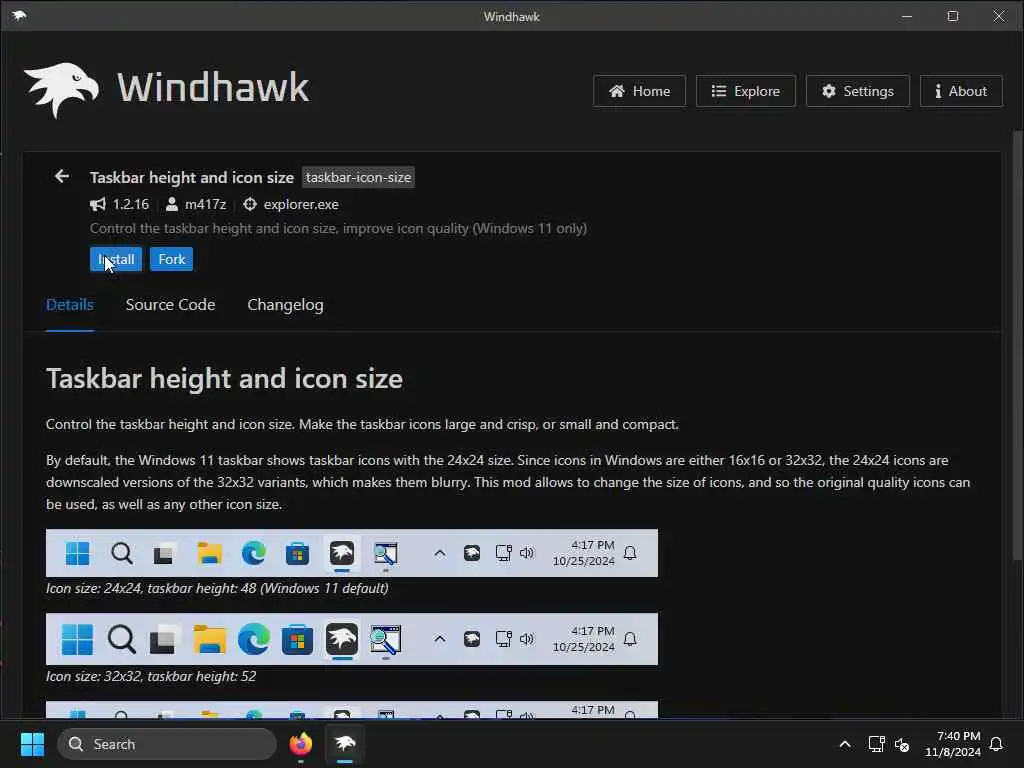Click the muted volume tray icon
Image resolution: width=1024 pixels, height=768 pixels.
pos(902,744)
